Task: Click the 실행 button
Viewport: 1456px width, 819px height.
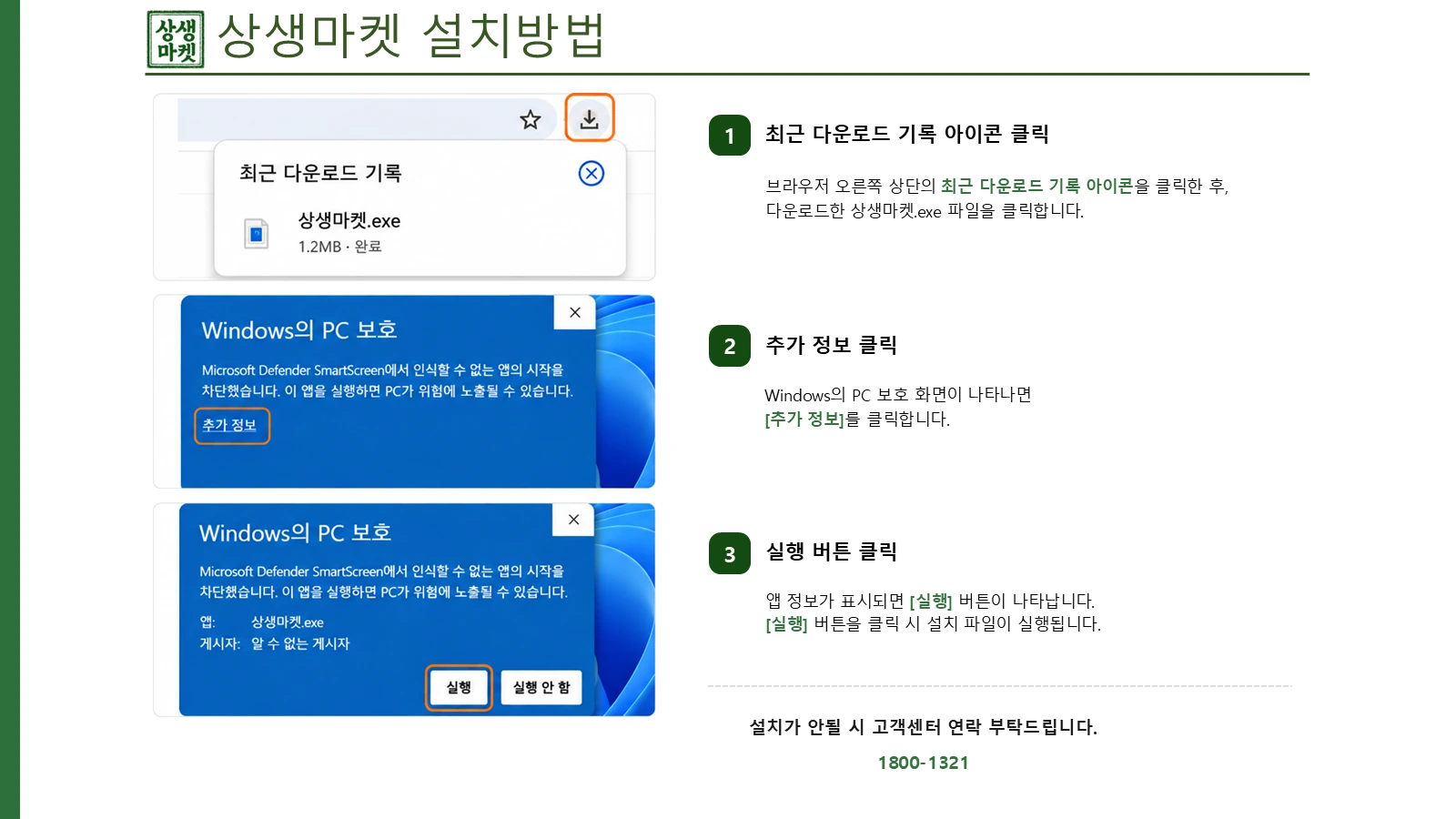Action: point(459,687)
